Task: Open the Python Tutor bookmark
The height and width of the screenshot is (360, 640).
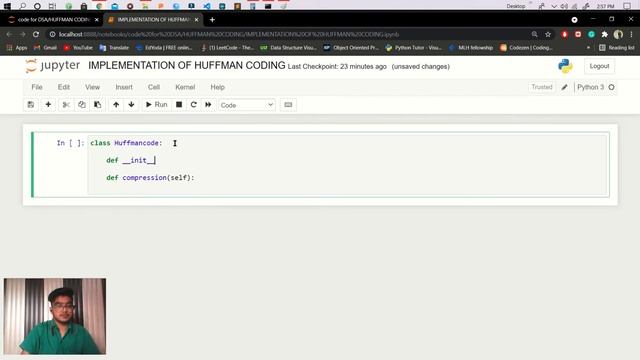Action: 413,48
